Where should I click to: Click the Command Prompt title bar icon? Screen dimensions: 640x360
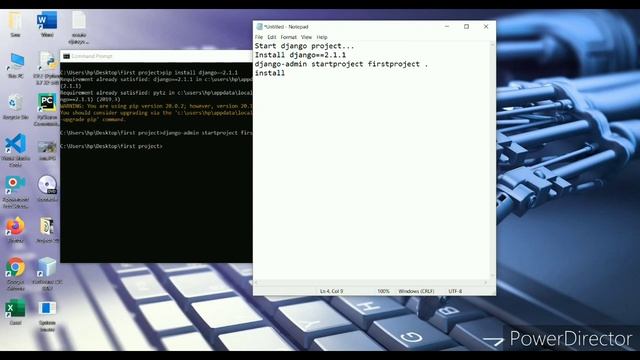point(67,56)
